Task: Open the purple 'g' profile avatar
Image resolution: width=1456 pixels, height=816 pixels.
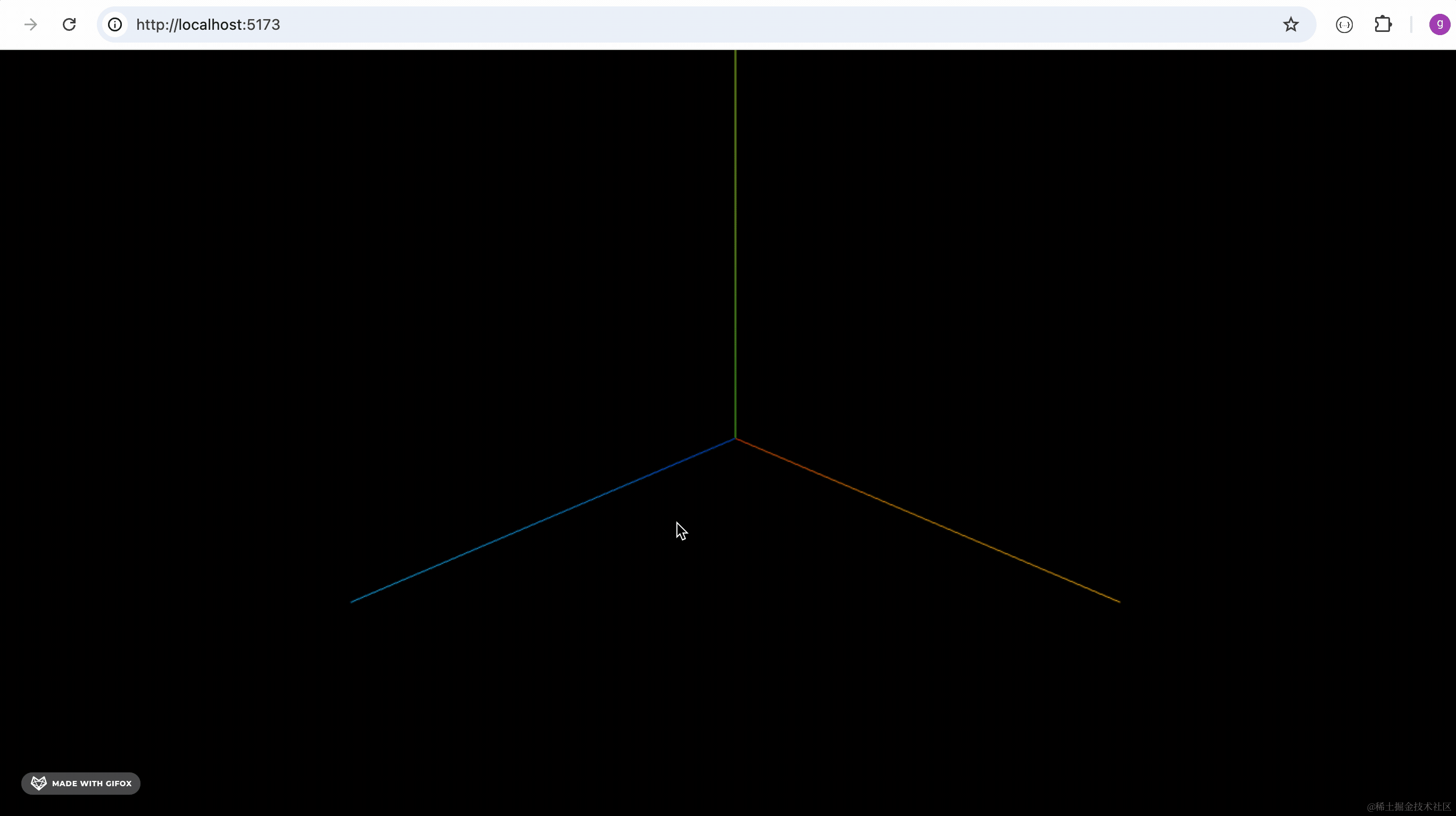Action: (x=1439, y=24)
